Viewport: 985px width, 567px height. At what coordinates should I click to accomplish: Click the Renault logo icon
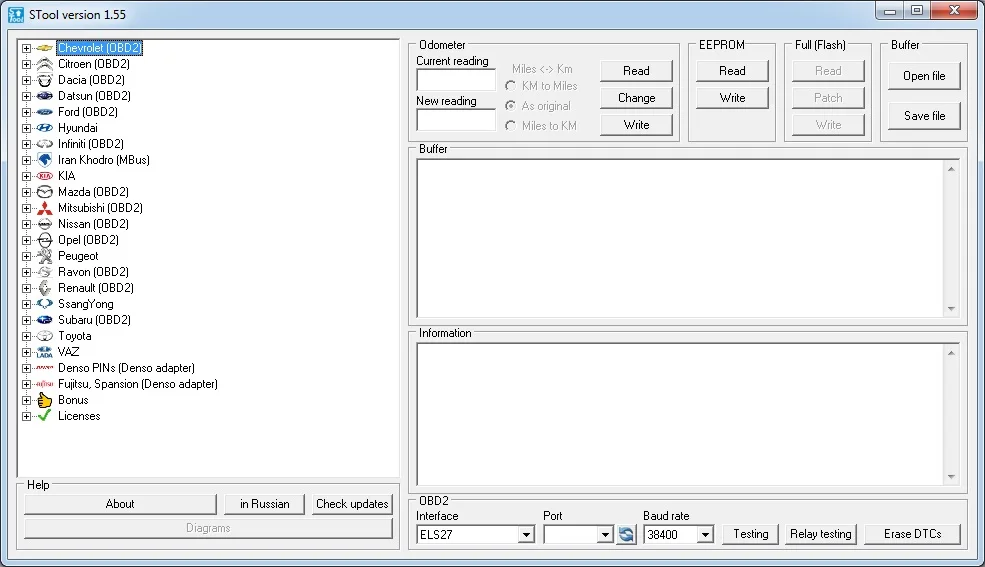(45, 288)
